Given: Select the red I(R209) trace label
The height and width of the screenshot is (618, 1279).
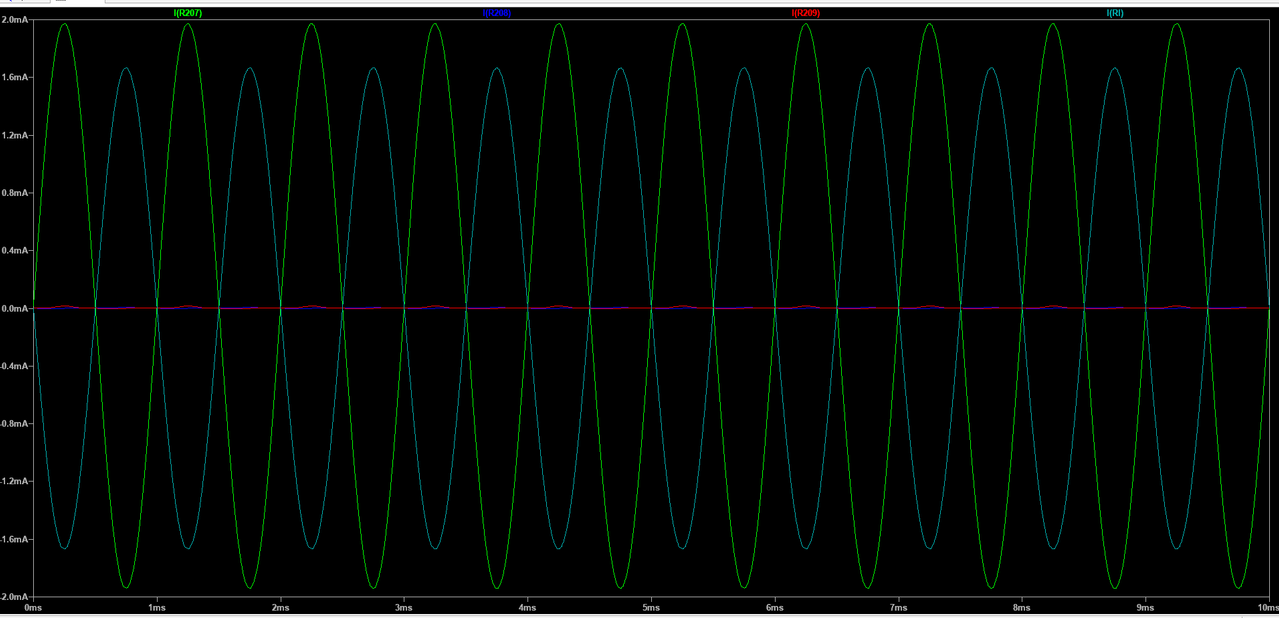Looking at the screenshot, I should [806, 13].
